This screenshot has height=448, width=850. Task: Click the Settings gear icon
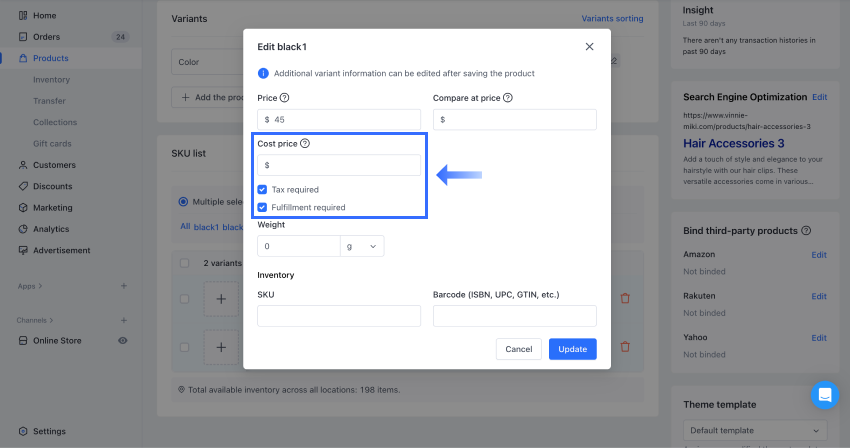point(23,431)
